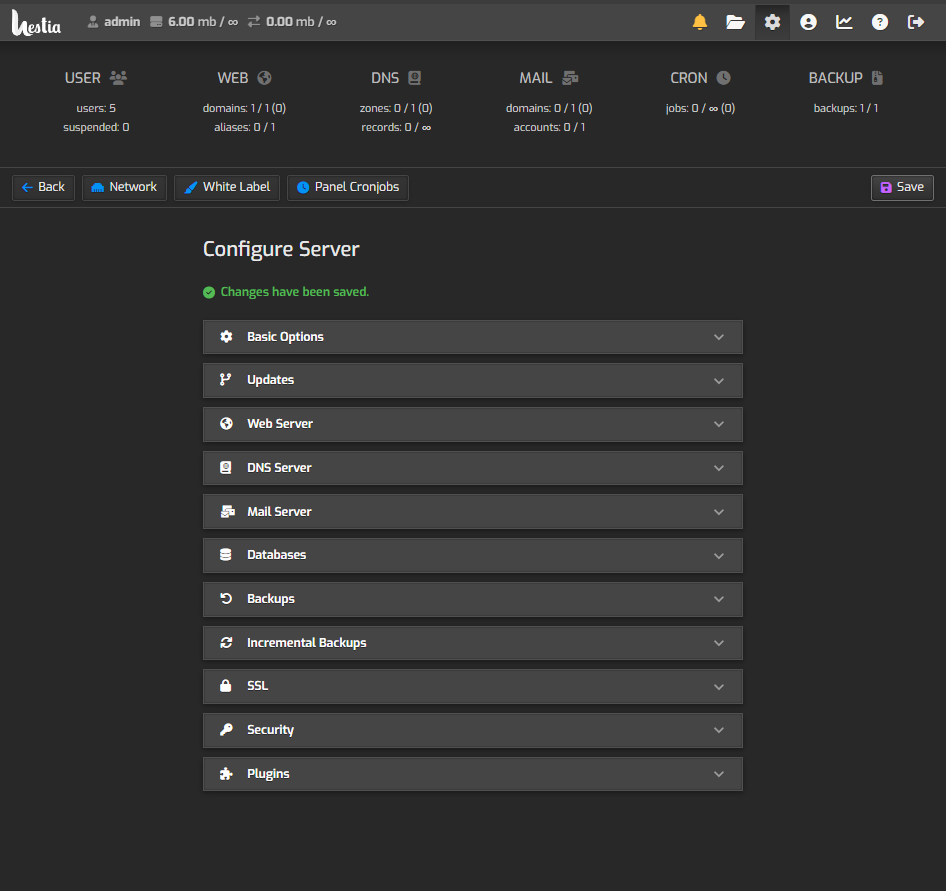Click the Hestia logo
Screen dimensions: 946x891
tap(36, 23)
